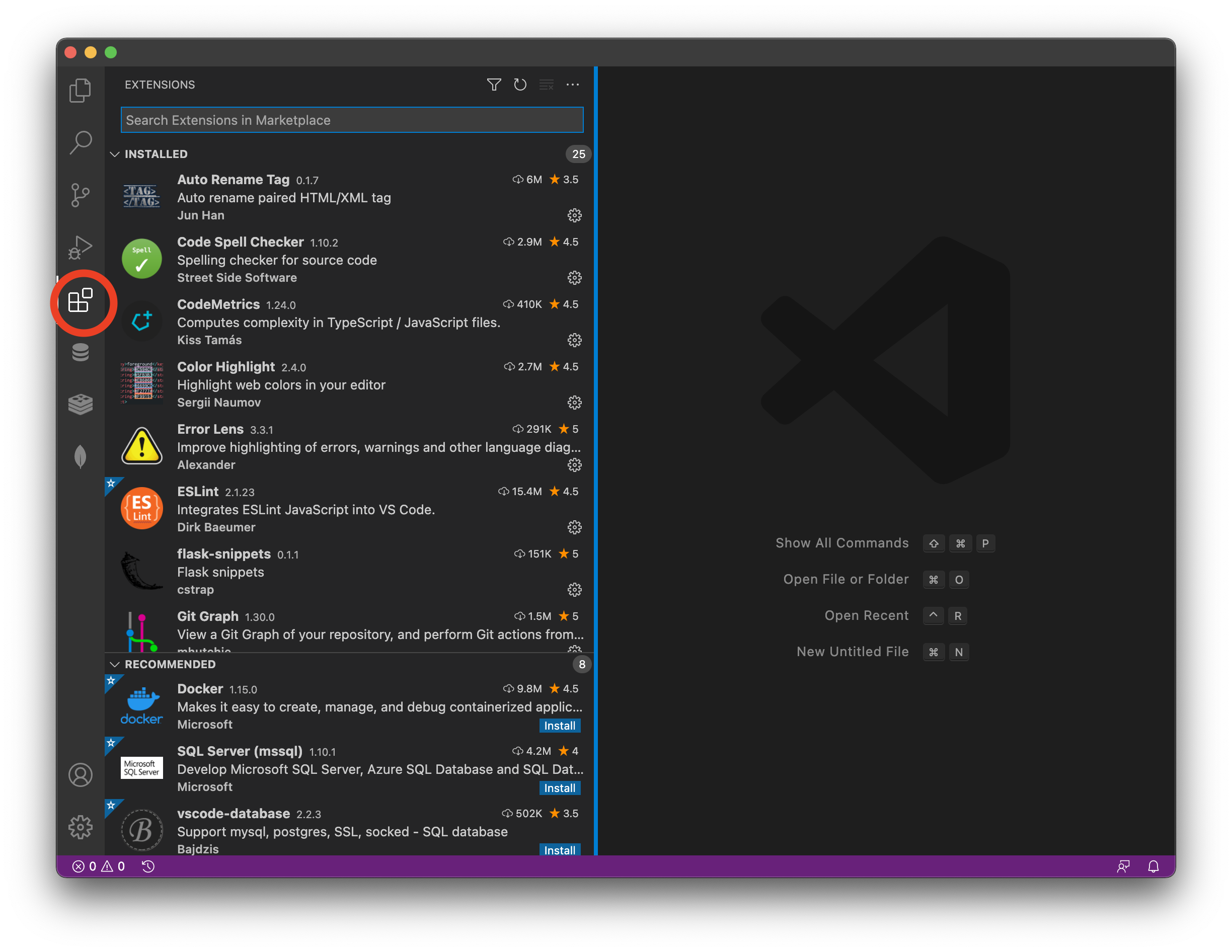Image resolution: width=1232 pixels, height=952 pixels.
Task: Open Views and More Actions ellipsis menu
Action: pos(573,85)
